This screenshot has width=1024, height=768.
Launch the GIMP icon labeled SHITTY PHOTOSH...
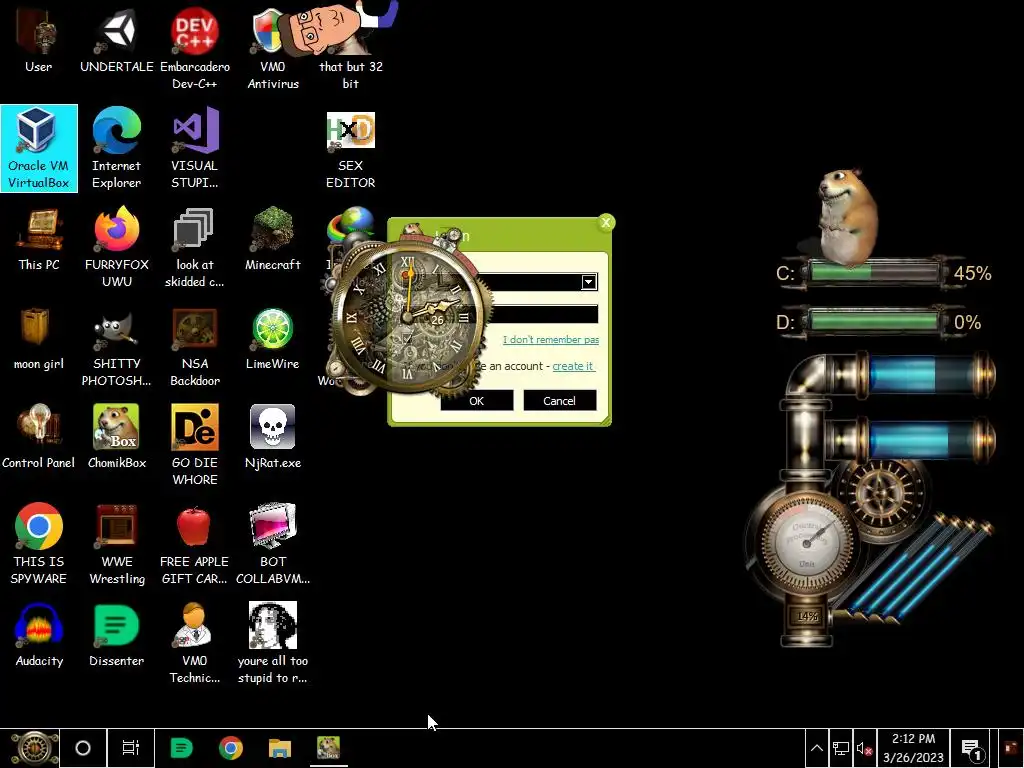pyautogui.click(x=116, y=346)
